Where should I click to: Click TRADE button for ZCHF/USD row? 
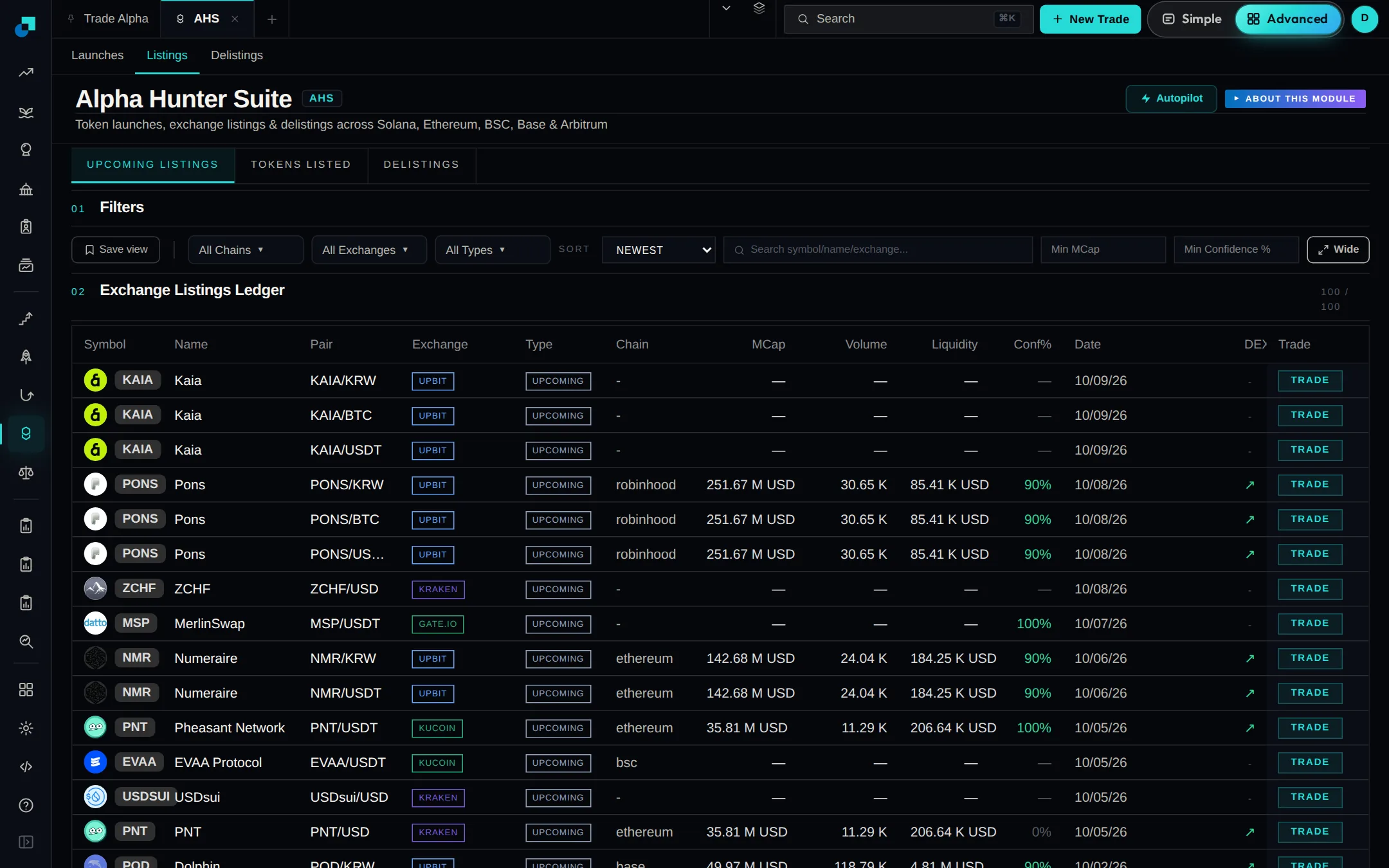[1310, 588]
